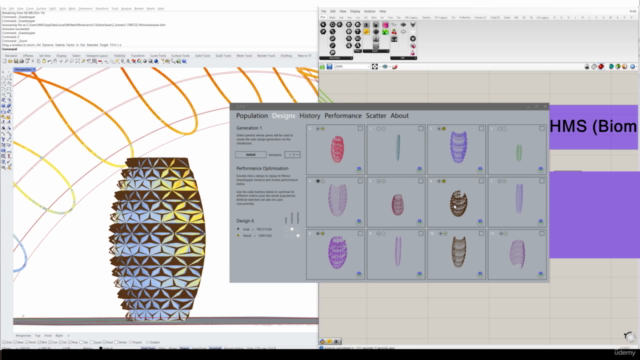This screenshot has width=640, height=360.
Task: Expand the Geometry panel bar in Grasshopper ribbon
Action: pos(336,58)
